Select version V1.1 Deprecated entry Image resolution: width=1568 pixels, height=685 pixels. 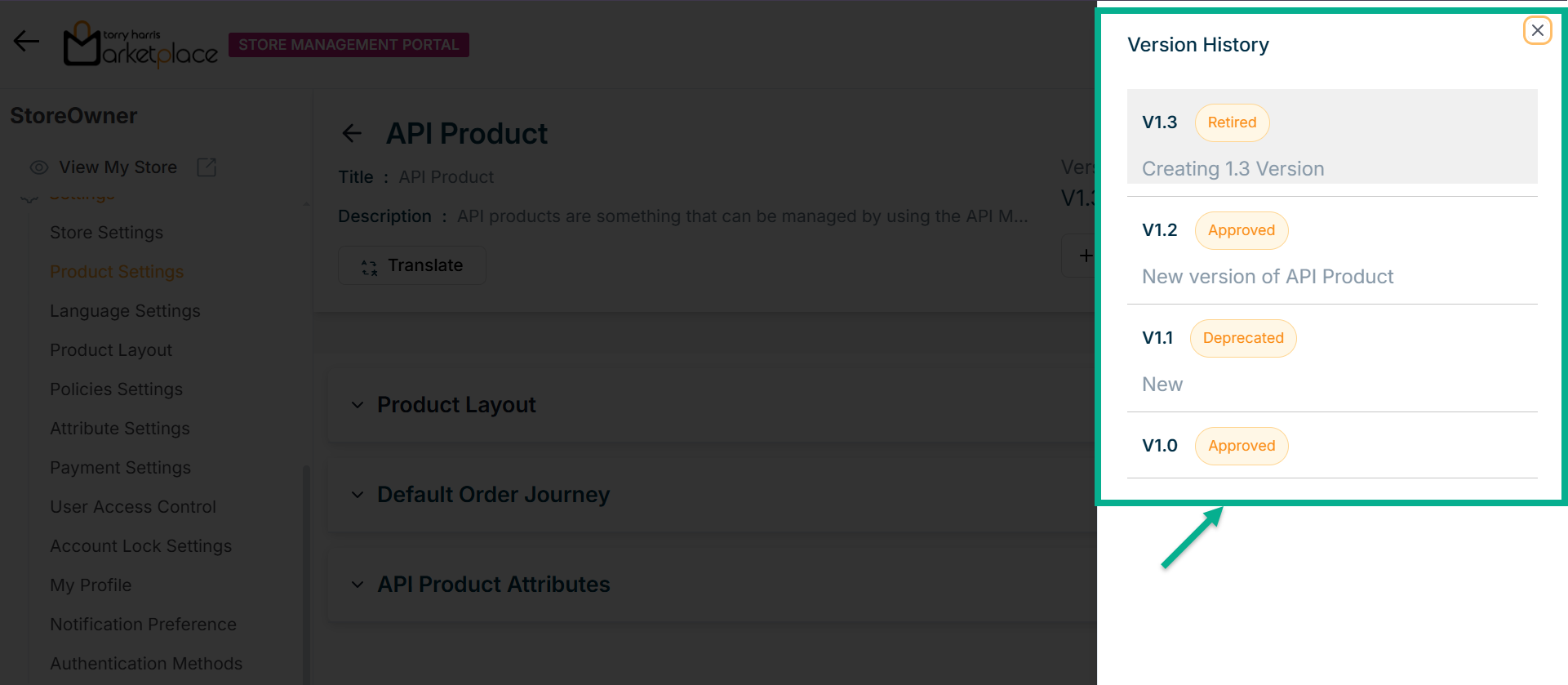tap(1331, 359)
